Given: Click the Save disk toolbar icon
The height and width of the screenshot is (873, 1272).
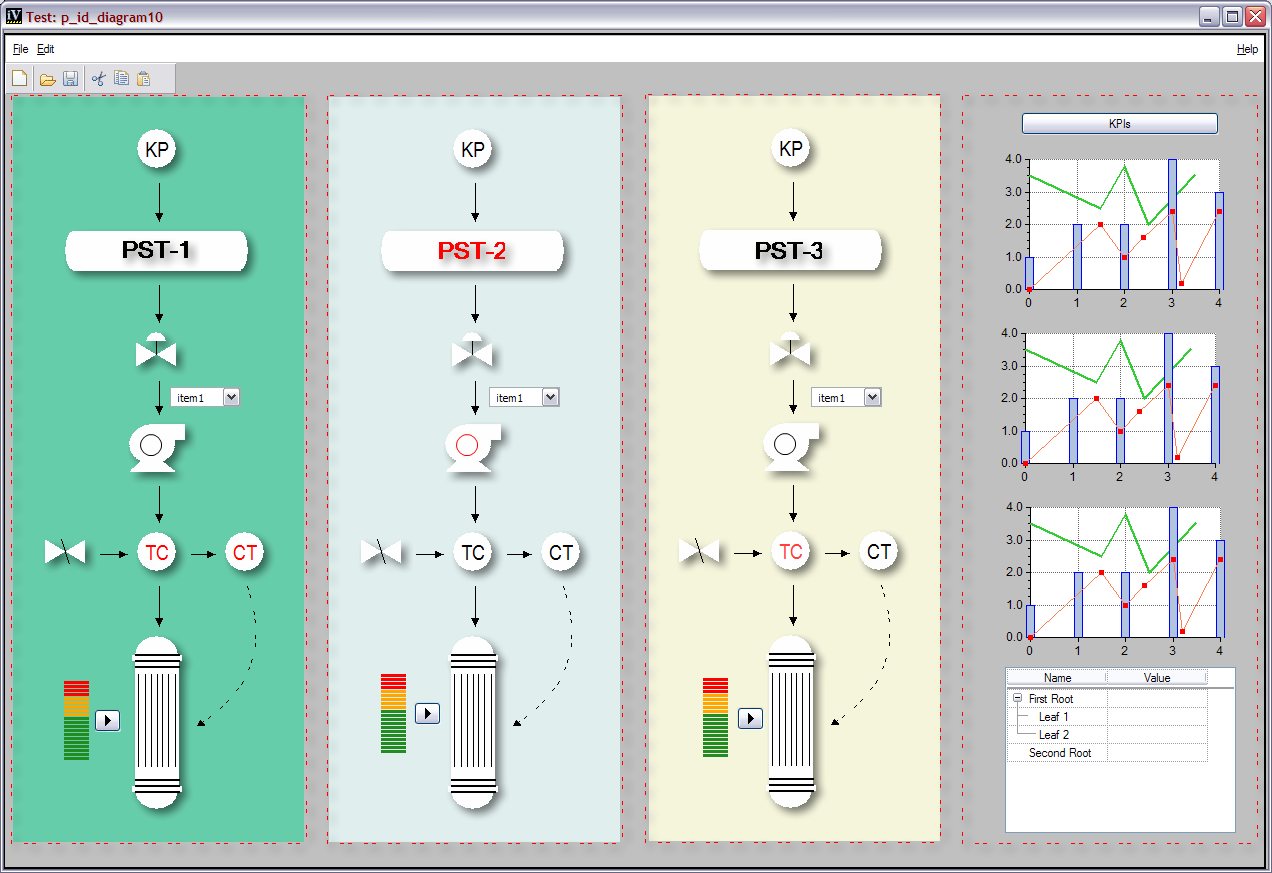Looking at the screenshot, I should [x=70, y=78].
